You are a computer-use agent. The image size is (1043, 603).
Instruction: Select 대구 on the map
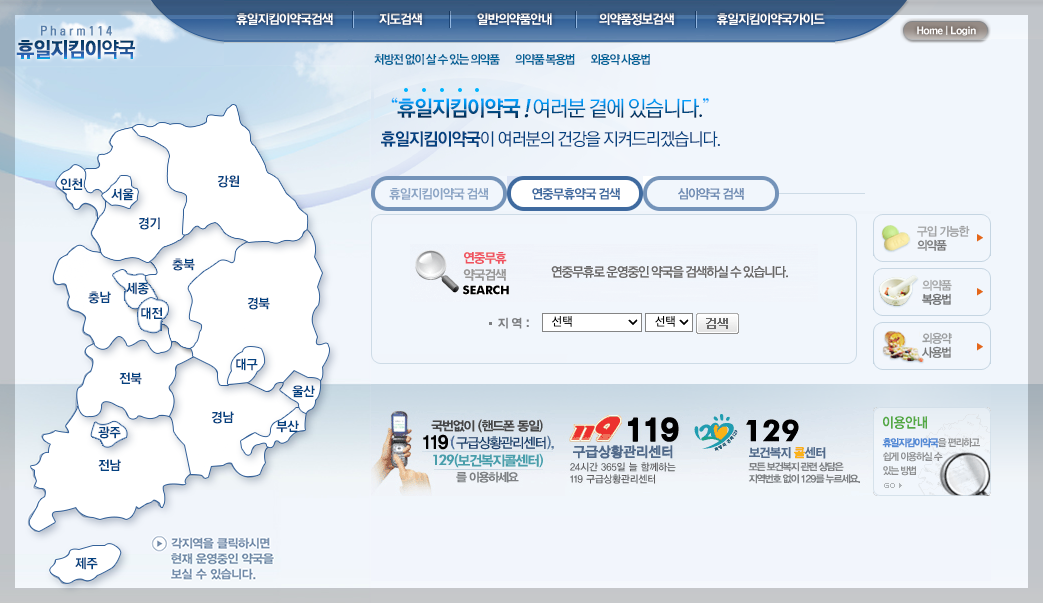246,364
